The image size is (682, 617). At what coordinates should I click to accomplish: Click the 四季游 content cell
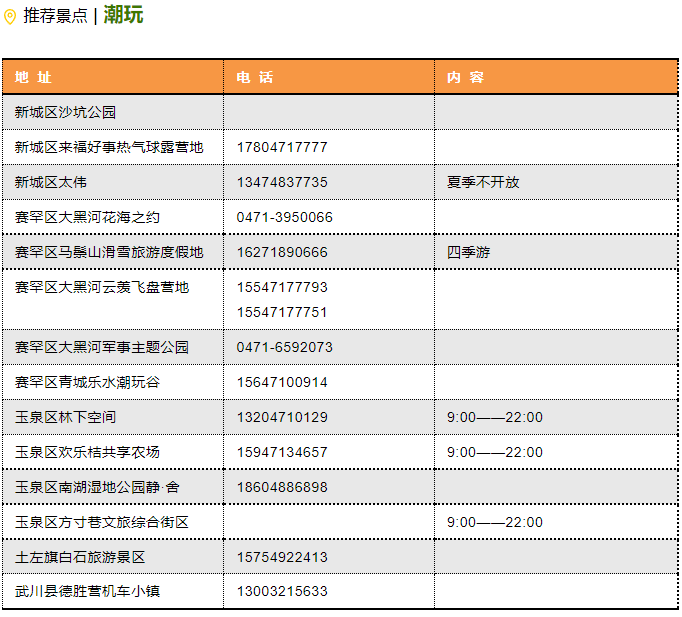469,252
